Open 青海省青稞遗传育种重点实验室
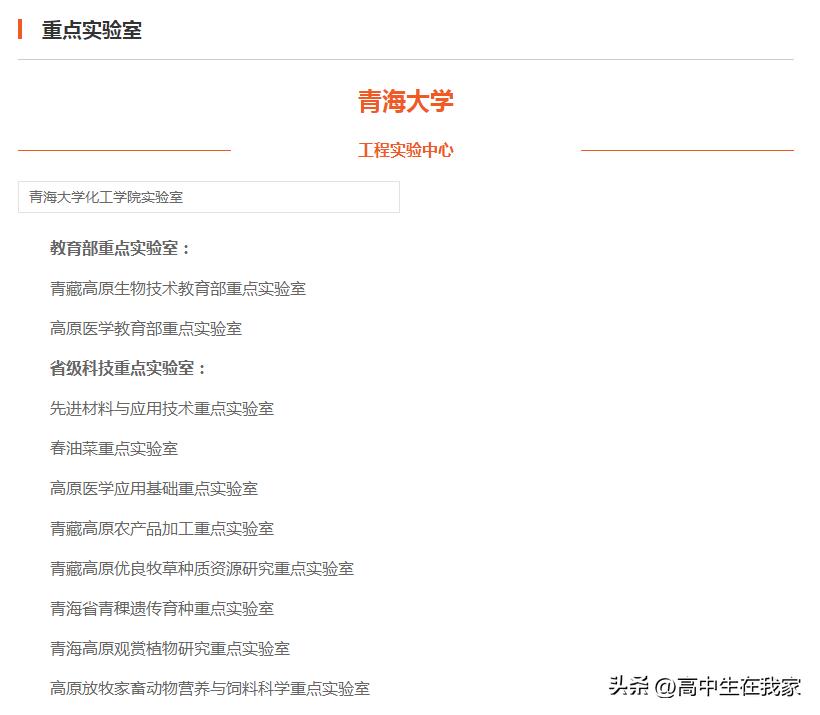 (x=161, y=608)
